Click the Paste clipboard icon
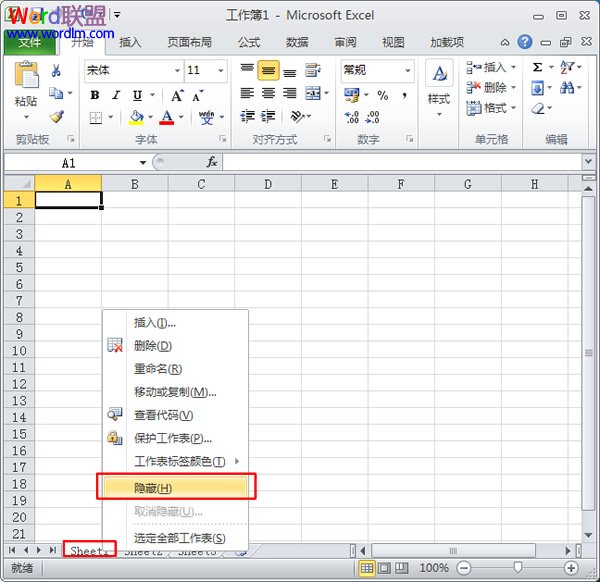This screenshot has width=600, height=582. (x=26, y=78)
